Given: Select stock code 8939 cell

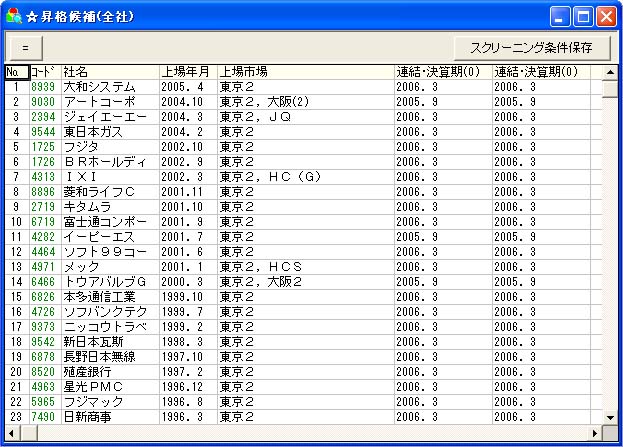Looking at the screenshot, I should tap(44, 87).
